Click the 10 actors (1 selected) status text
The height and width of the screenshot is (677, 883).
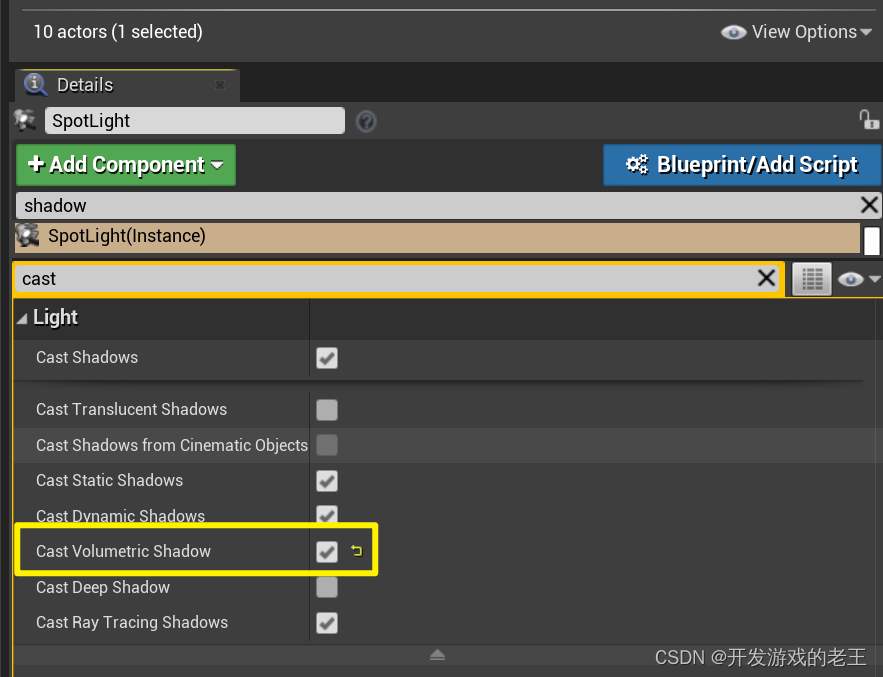(118, 32)
